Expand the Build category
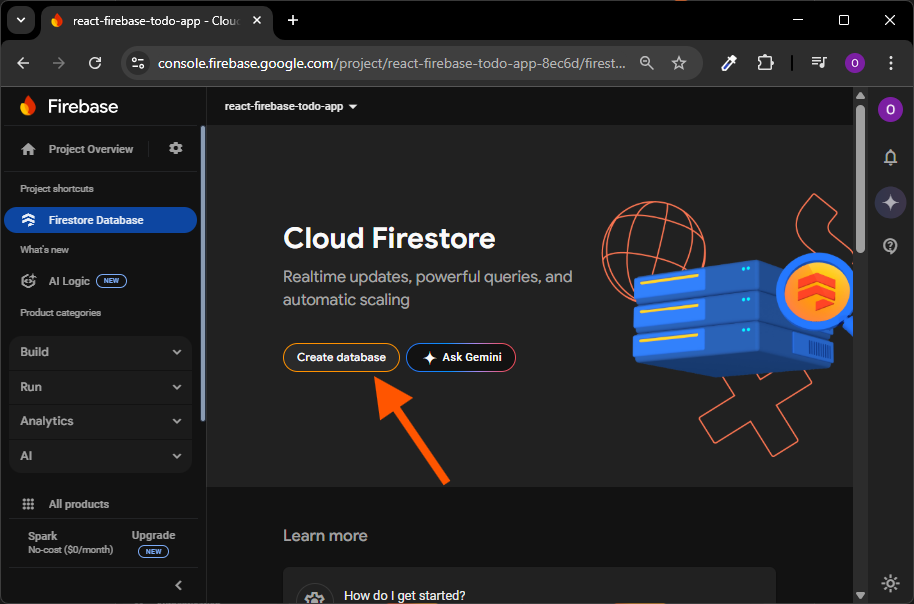Viewport: 914px width, 604px height. 100,352
